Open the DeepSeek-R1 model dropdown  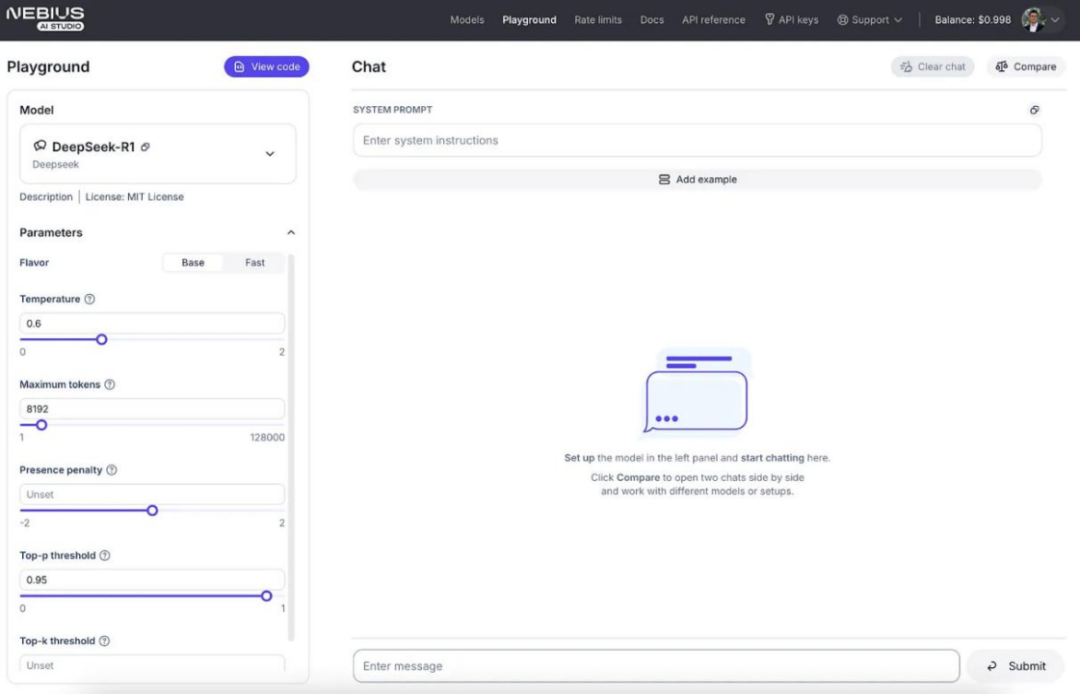[269, 154]
